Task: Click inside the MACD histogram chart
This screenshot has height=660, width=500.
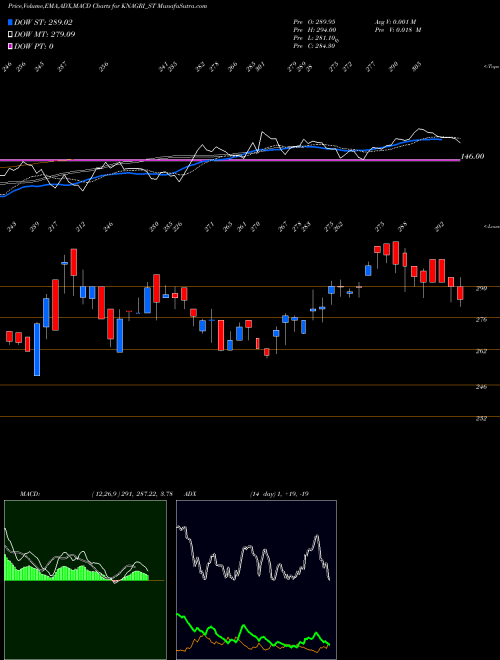Action: [85, 580]
